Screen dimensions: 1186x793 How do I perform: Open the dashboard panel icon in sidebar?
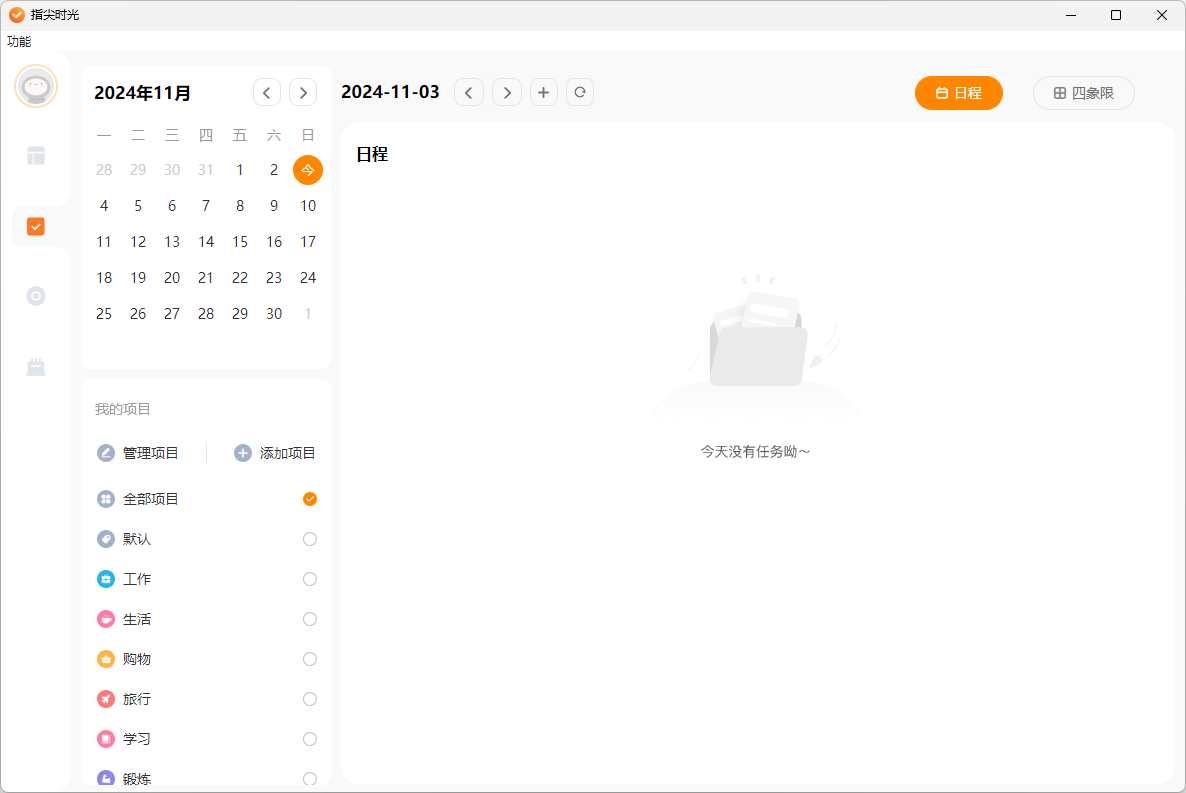tap(36, 156)
